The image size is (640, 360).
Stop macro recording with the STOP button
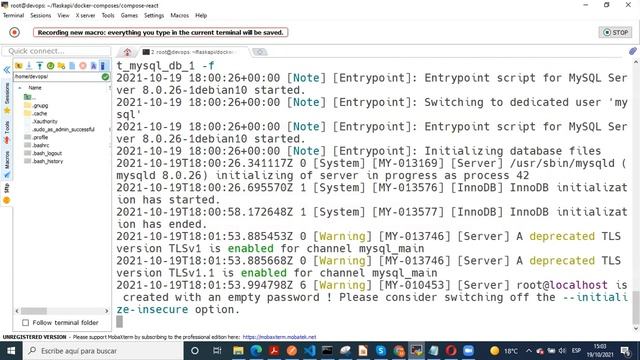pos(615,32)
